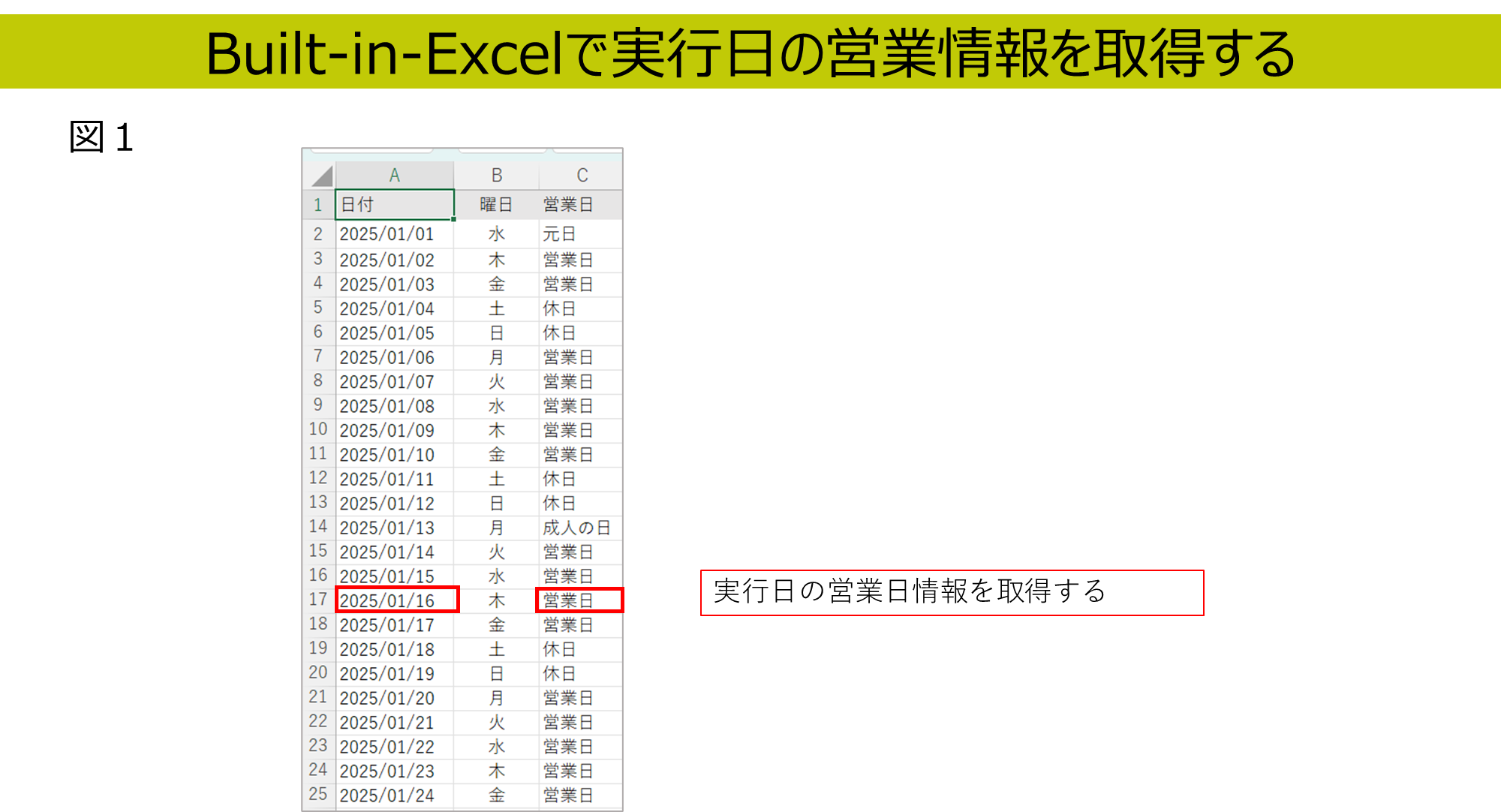Click row header 14
The width and height of the screenshot is (1501, 812).
(318, 527)
